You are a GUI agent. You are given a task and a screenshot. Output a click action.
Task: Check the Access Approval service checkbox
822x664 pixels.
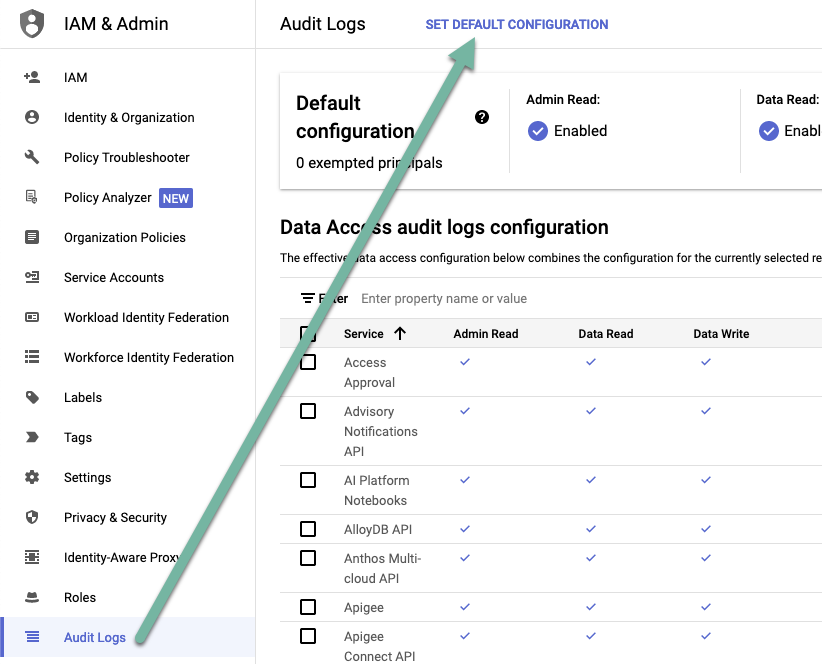pyautogui.click(x=307, y=362)
